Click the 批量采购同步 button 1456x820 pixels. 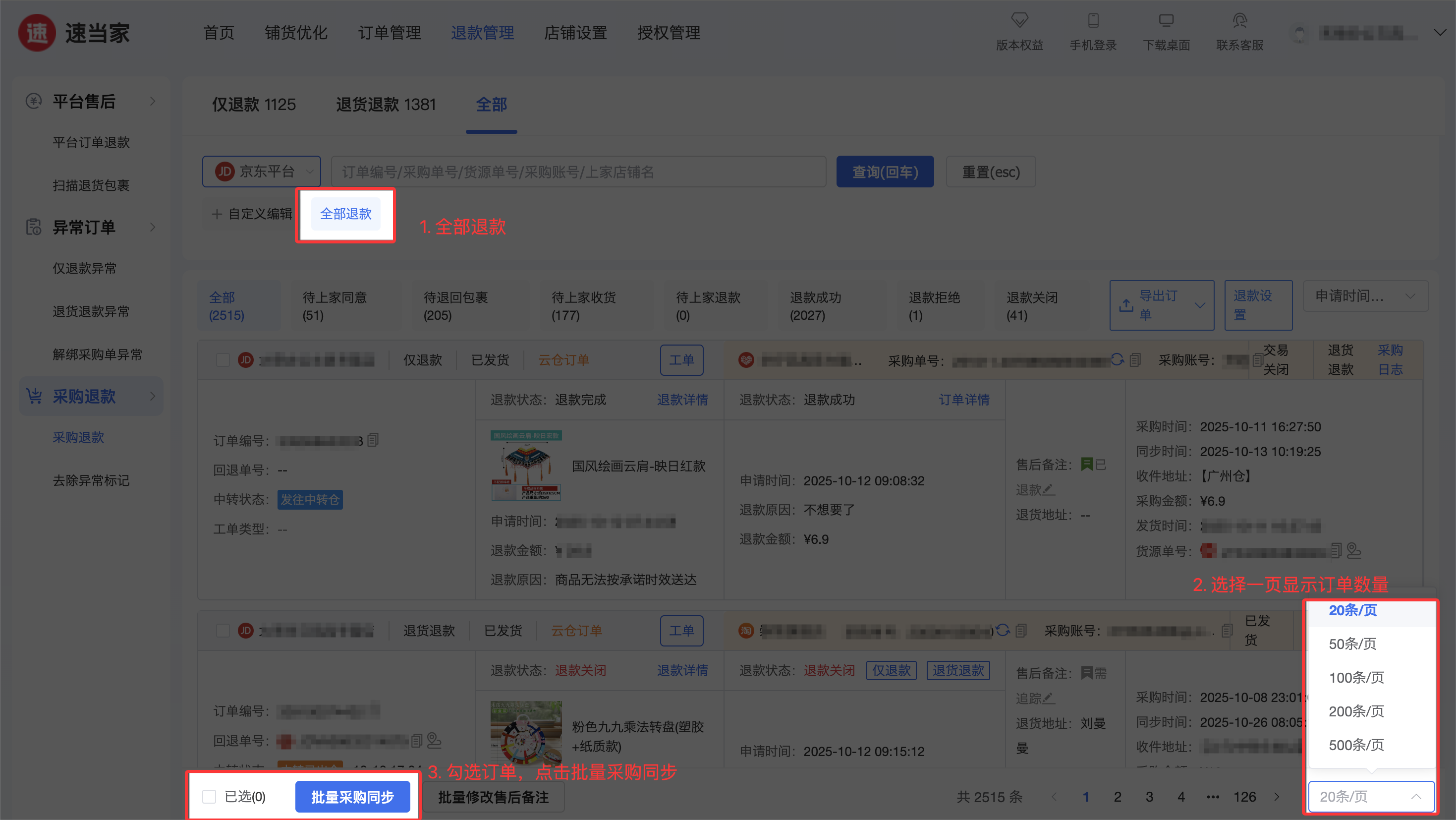tap(352, 796)
